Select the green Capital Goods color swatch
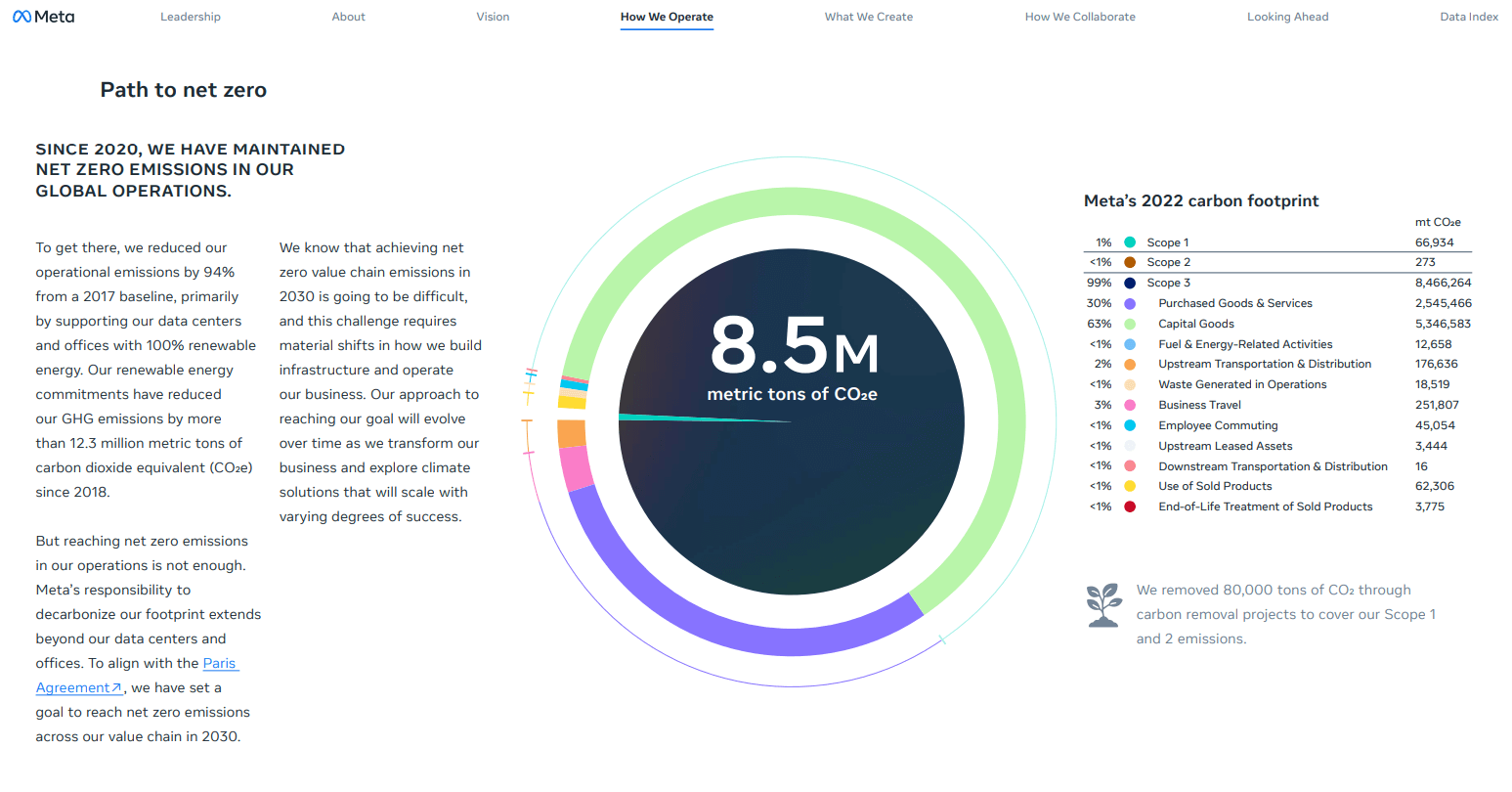This screenshot has height=792, width=1512. point(1128,323)
